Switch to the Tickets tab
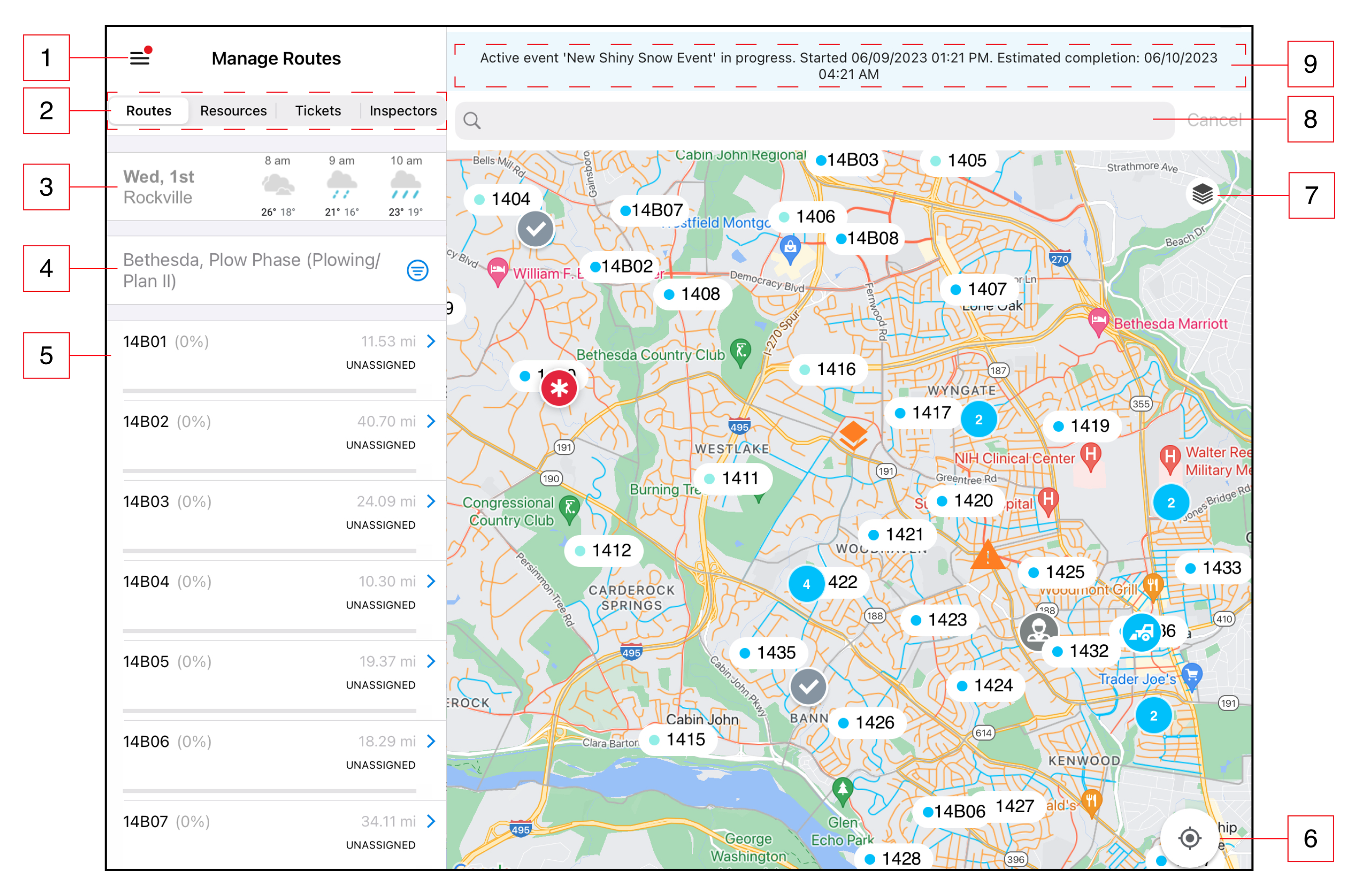 (318, 111)
